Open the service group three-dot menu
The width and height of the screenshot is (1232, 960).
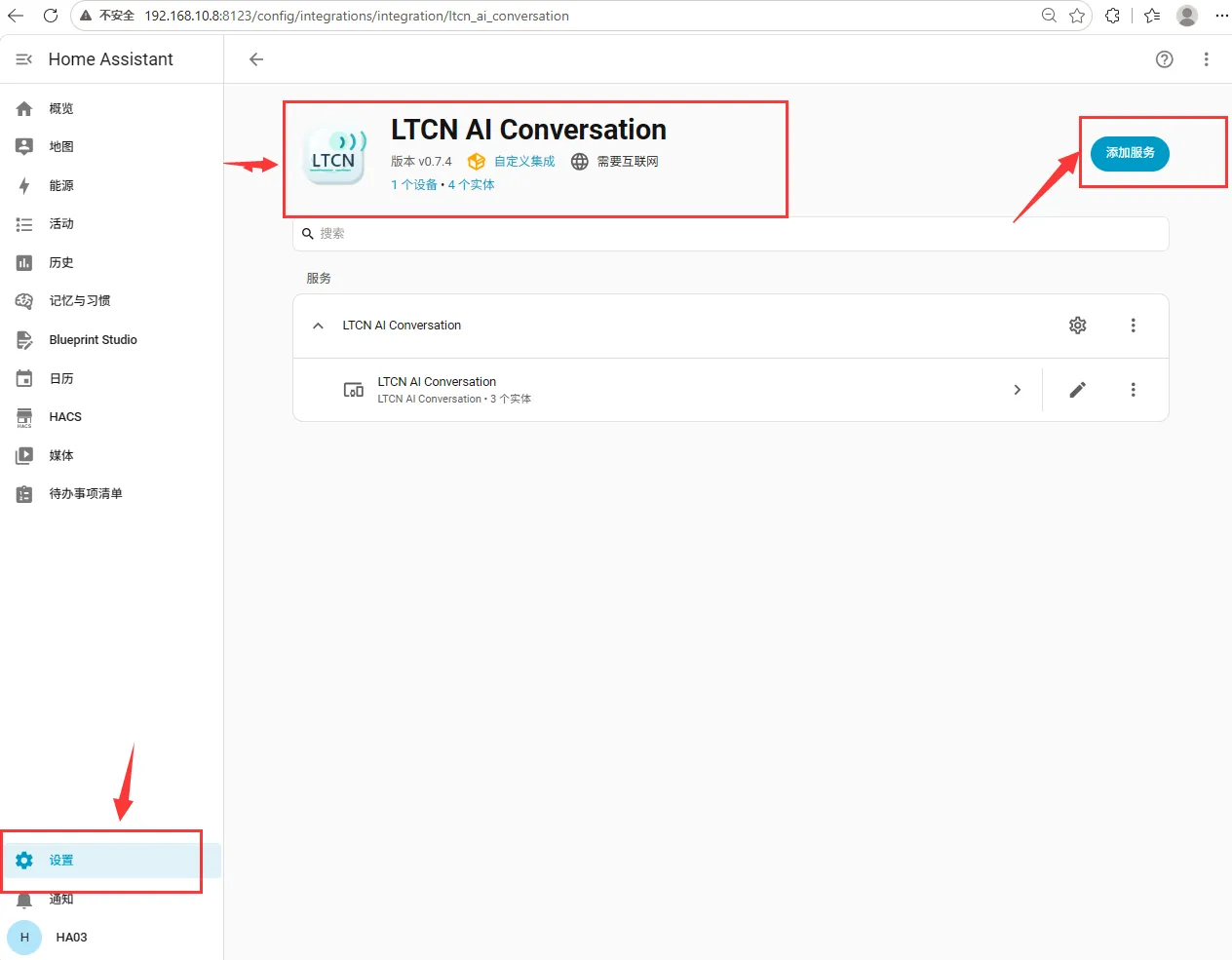tap(1133, 326)
